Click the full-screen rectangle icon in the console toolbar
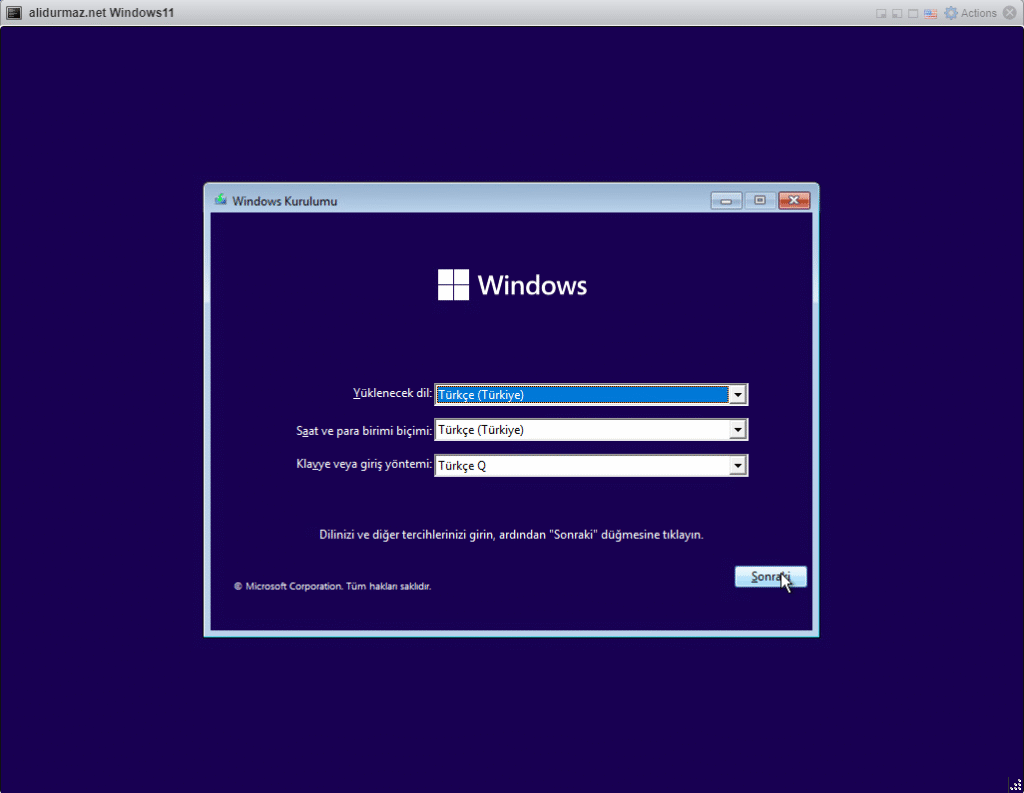 911,13
